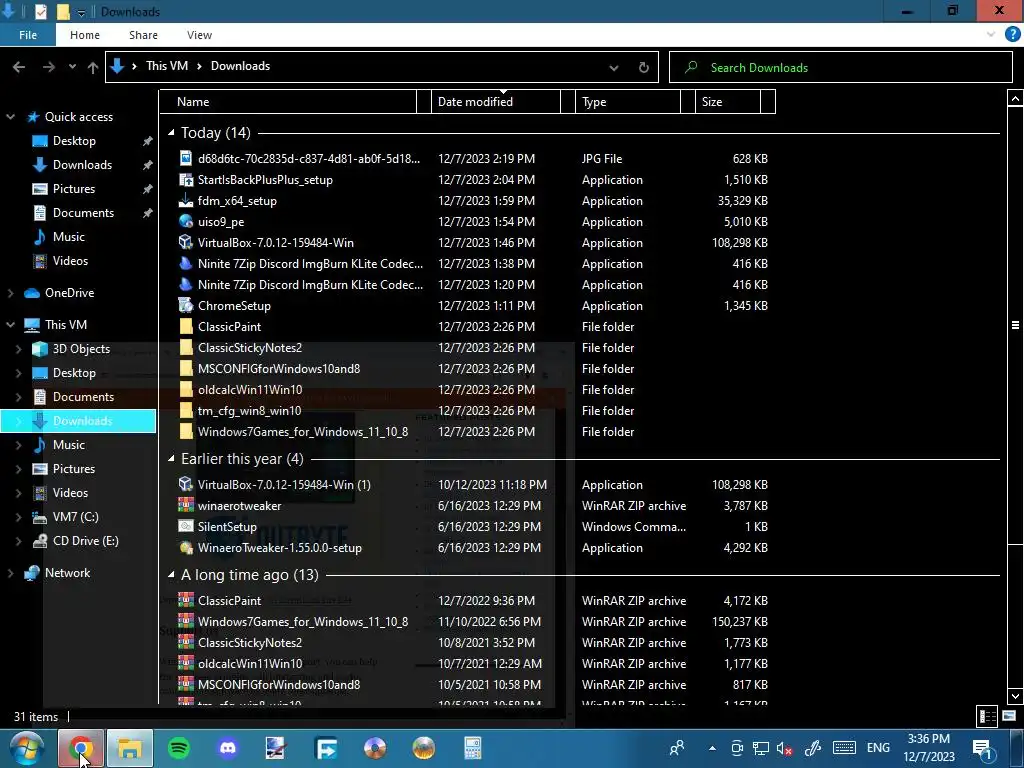Select CD Drive (E:) in navigation pane
Image resolution: width=1024 pixels, height=768 pixels.
pos(86,541)
